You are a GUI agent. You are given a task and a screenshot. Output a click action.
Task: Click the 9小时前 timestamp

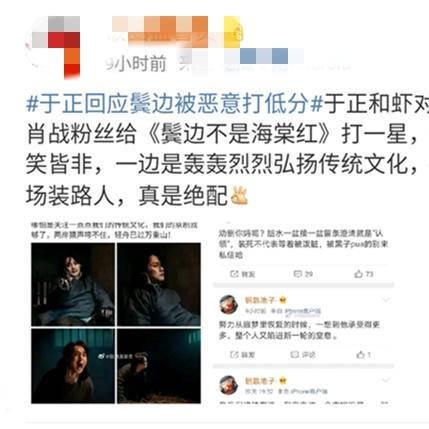click(136, 63)
